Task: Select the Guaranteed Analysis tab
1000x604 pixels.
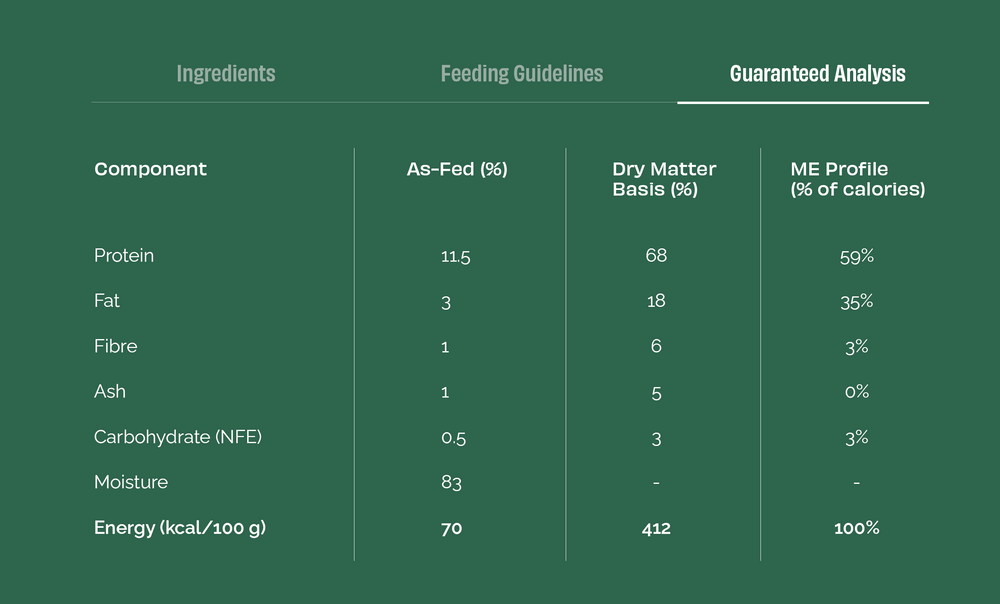Action: pyautogui.click(x=817, y=74)
